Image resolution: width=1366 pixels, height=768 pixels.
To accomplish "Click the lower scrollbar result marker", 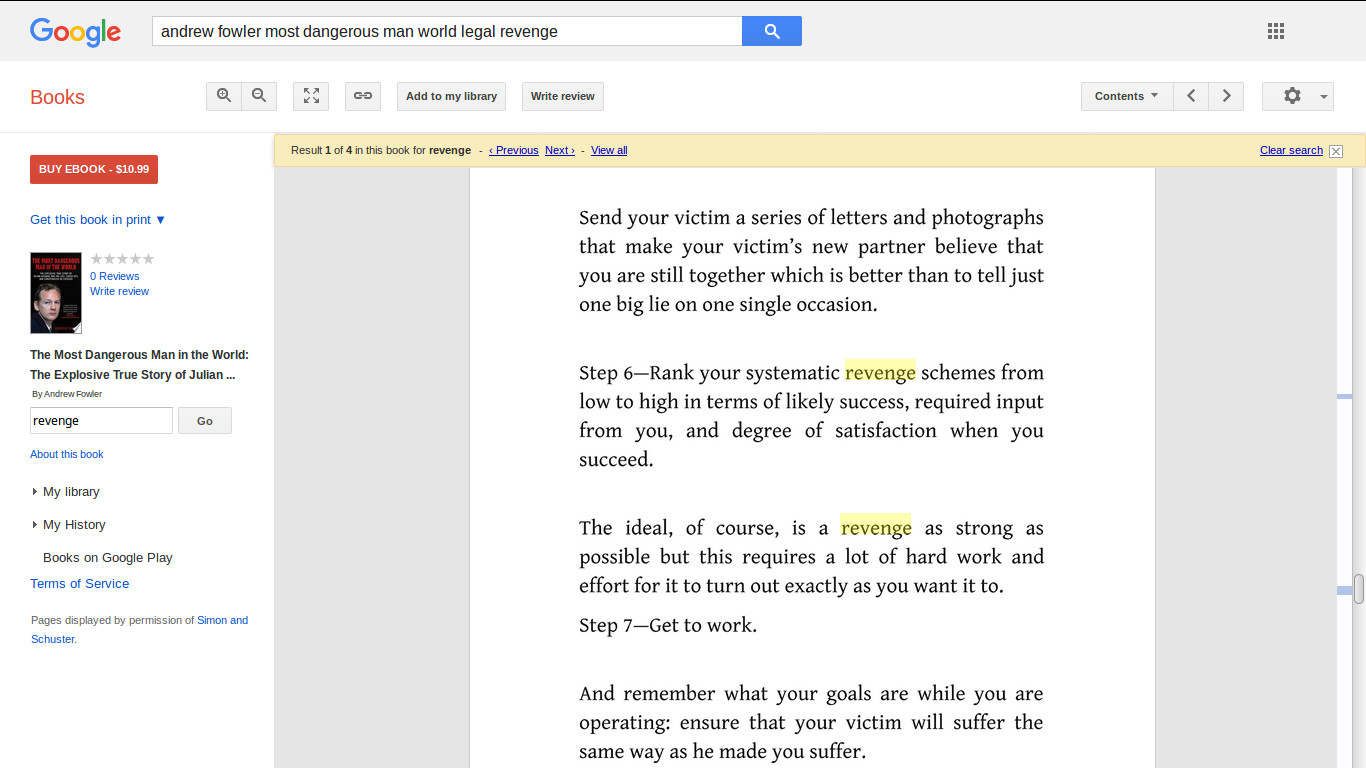I will (x=1345, y=591).
